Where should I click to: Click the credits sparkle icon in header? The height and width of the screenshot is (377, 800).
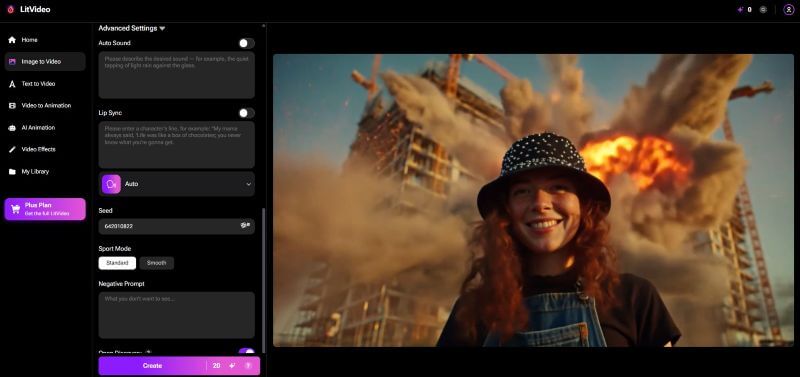coord(740,10)
